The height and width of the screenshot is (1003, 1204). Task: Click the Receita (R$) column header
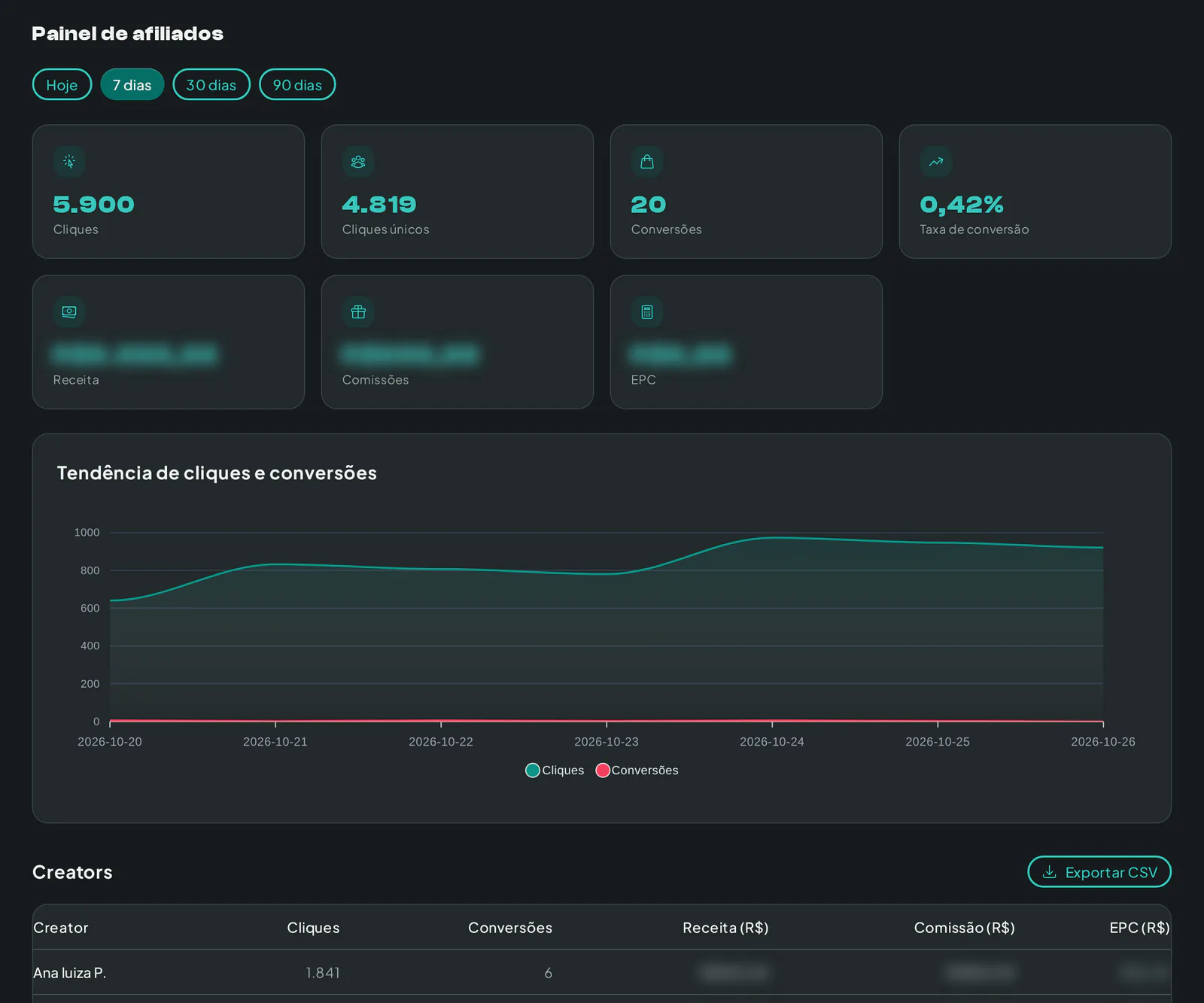(x=725, y=928)
